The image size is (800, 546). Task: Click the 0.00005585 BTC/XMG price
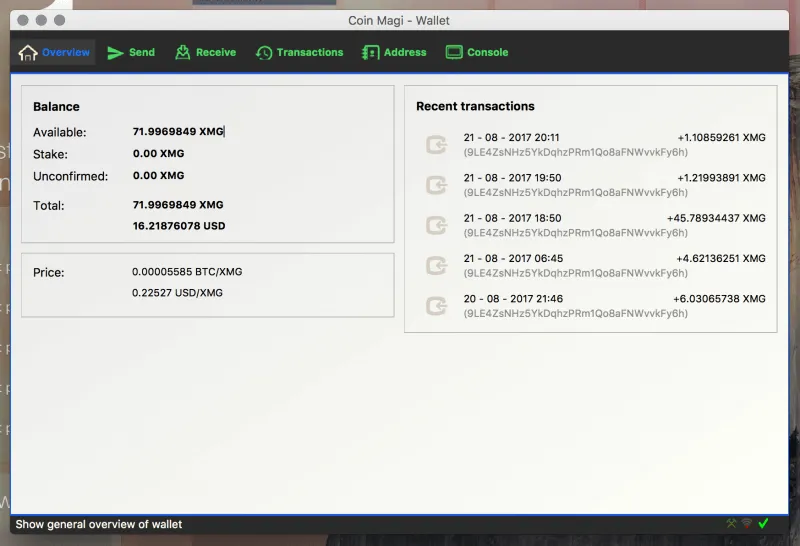[x=187, y=271]
